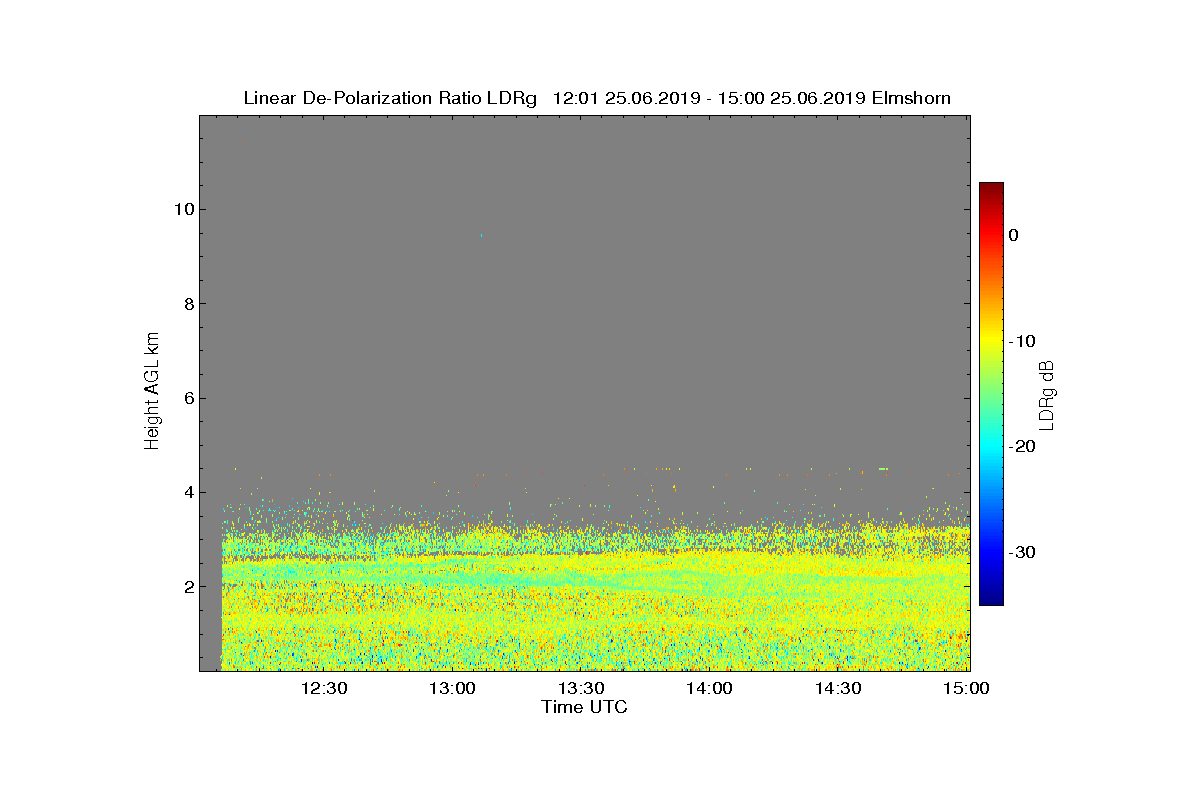Viewport: 1200px width, 800px height.
Task: Click the colorbar tick label 0
Action: pyautogui.click(x=1014, y=235)
